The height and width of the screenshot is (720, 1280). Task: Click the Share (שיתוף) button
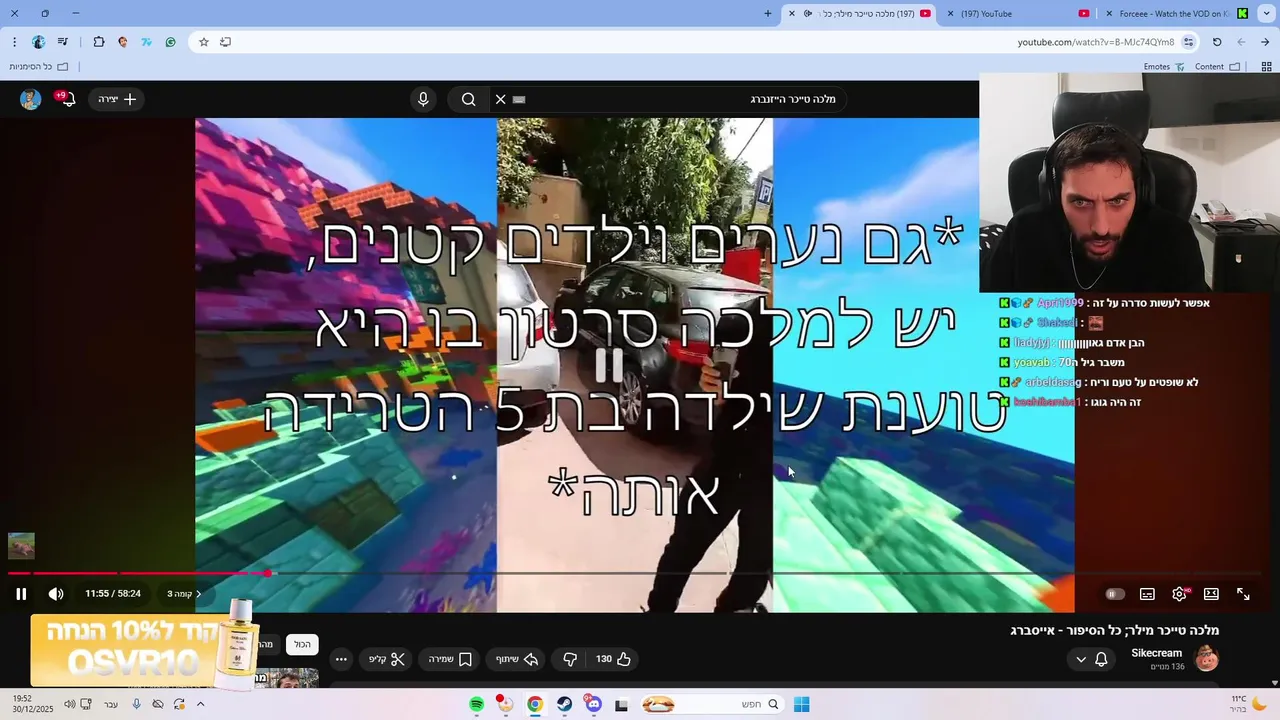517,659
